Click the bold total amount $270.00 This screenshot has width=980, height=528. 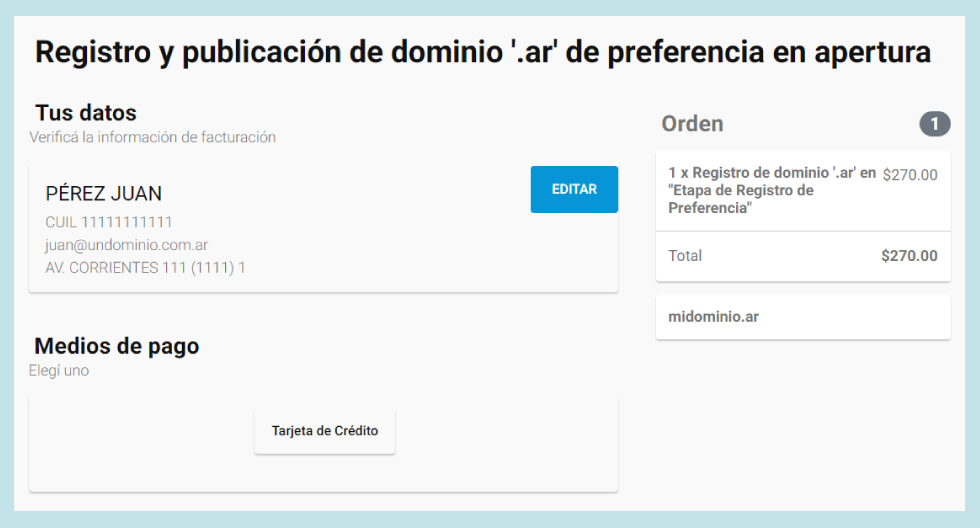(909, 256)
